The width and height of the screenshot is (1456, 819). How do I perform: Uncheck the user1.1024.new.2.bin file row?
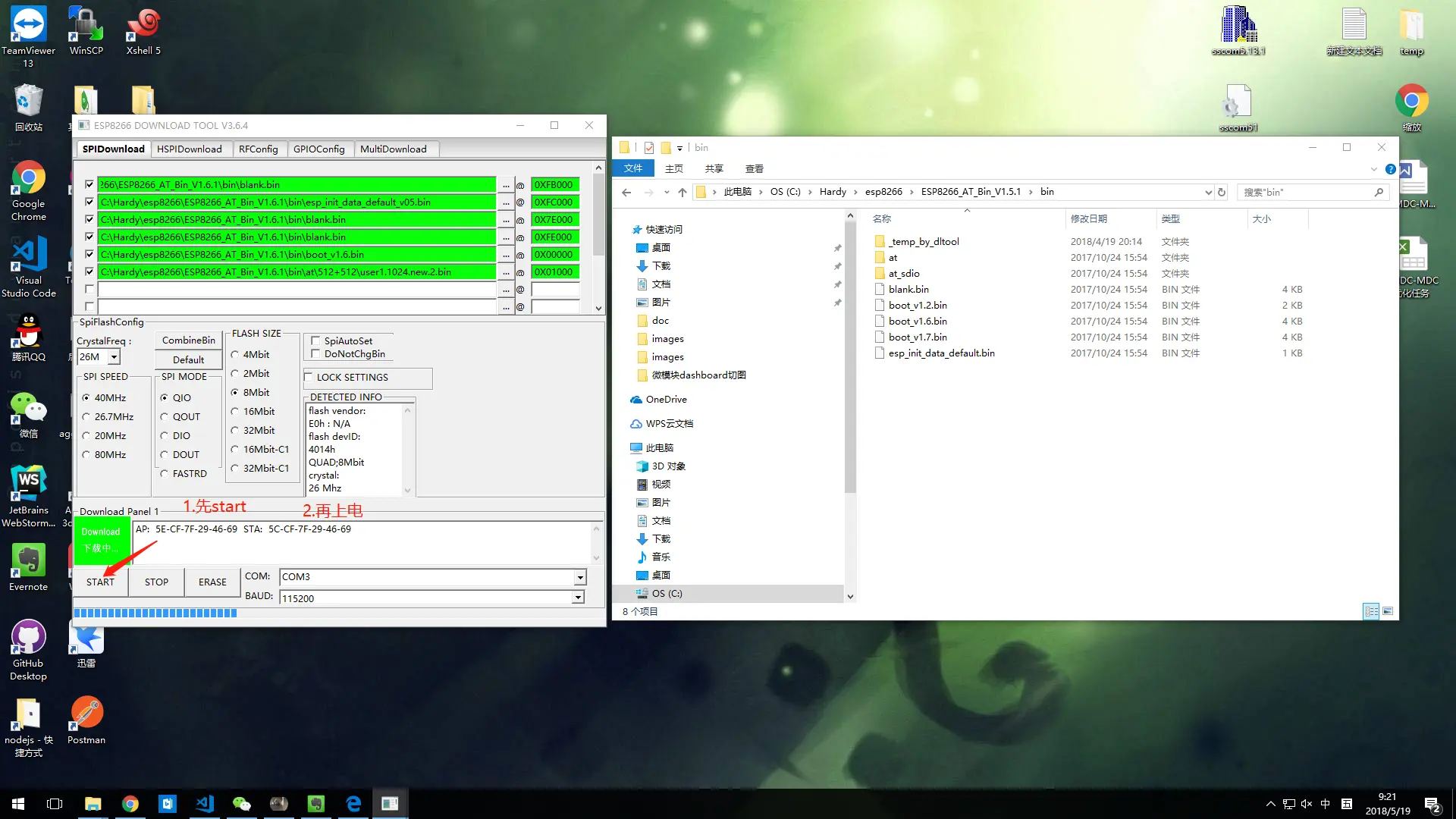coord(89,271)
